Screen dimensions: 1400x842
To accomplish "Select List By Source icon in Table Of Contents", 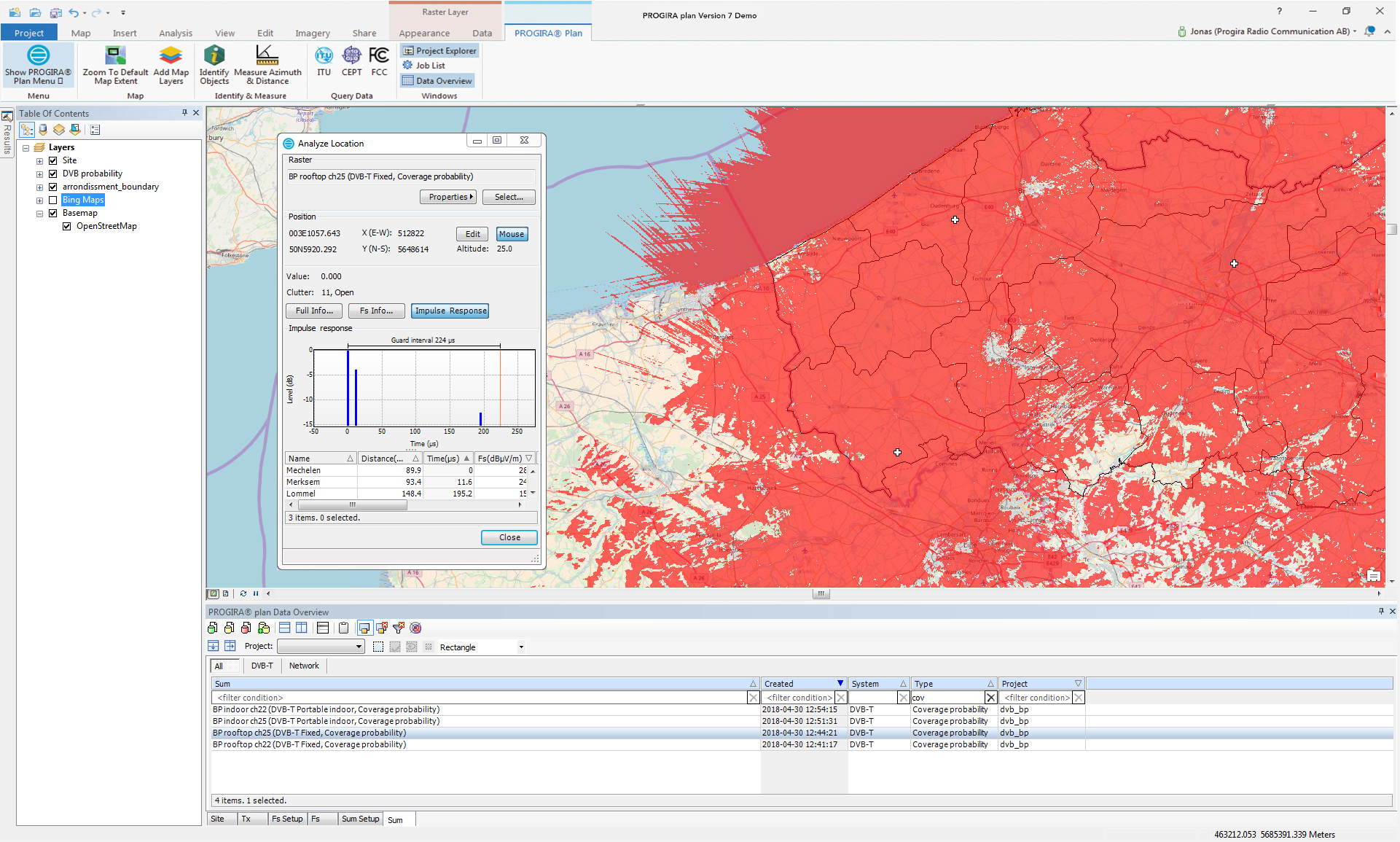I will click(x=43, y=130).
